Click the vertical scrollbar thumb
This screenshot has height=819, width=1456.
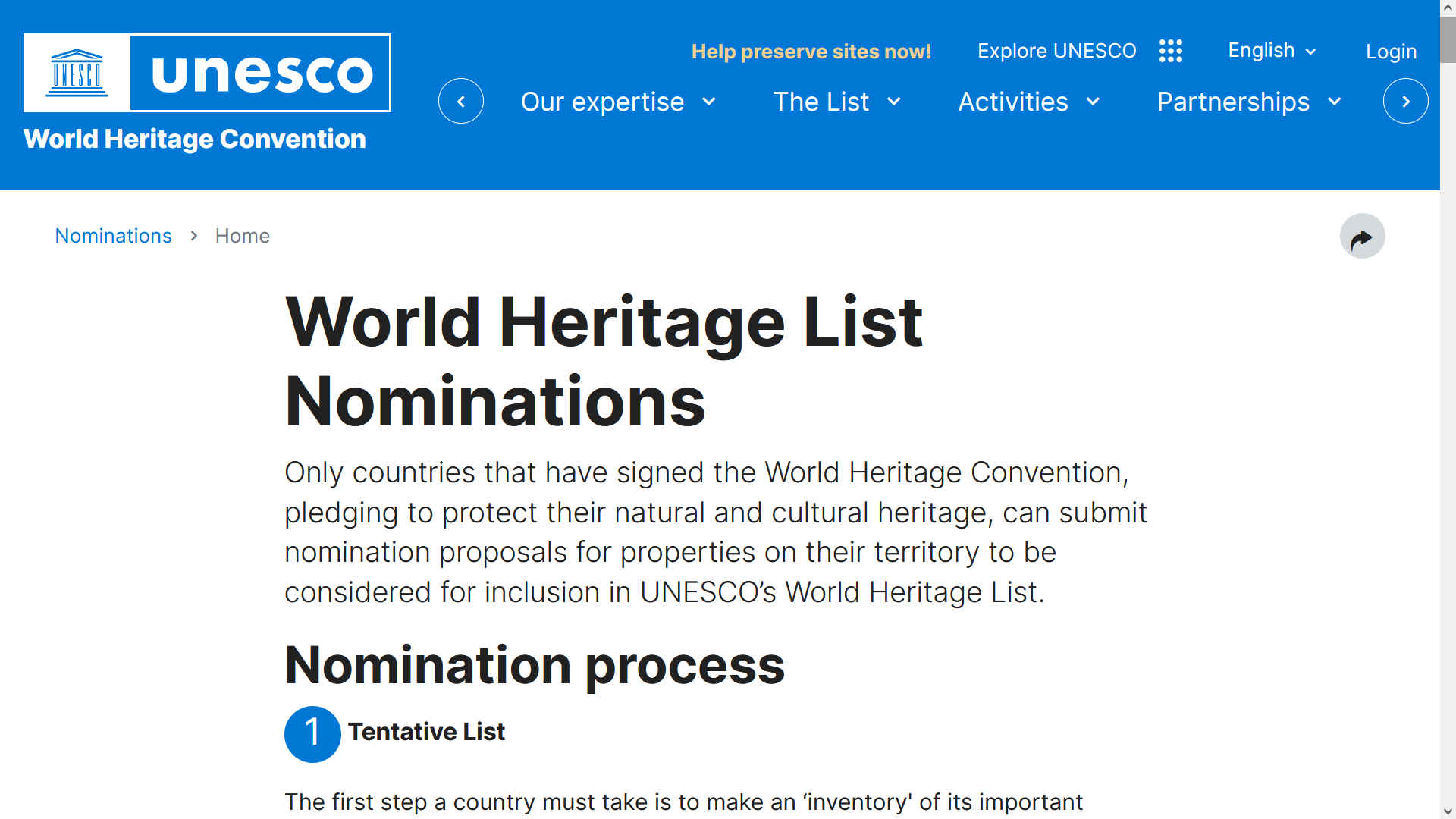(1448, 39)
